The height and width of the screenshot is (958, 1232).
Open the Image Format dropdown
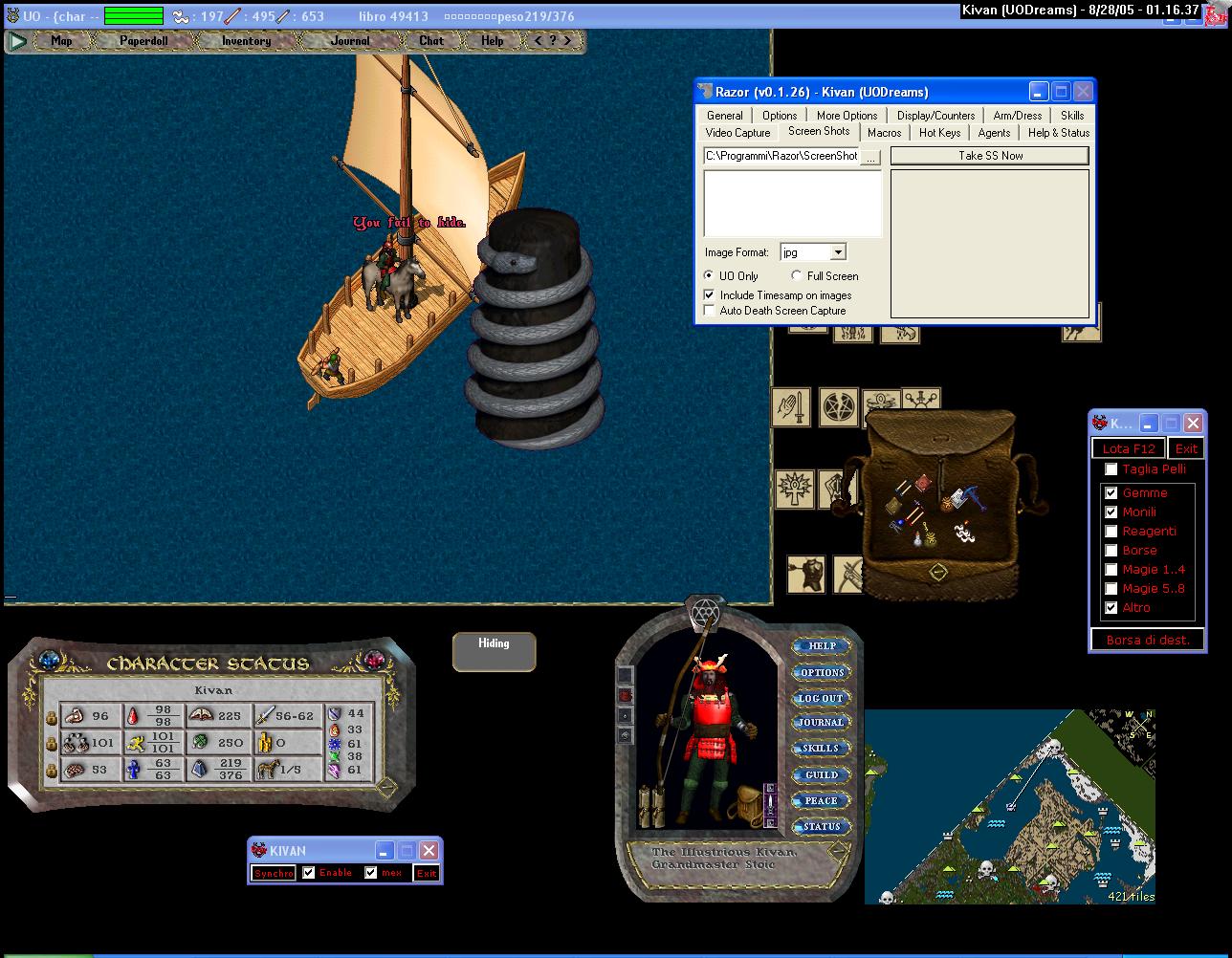(x=838, y=252)
